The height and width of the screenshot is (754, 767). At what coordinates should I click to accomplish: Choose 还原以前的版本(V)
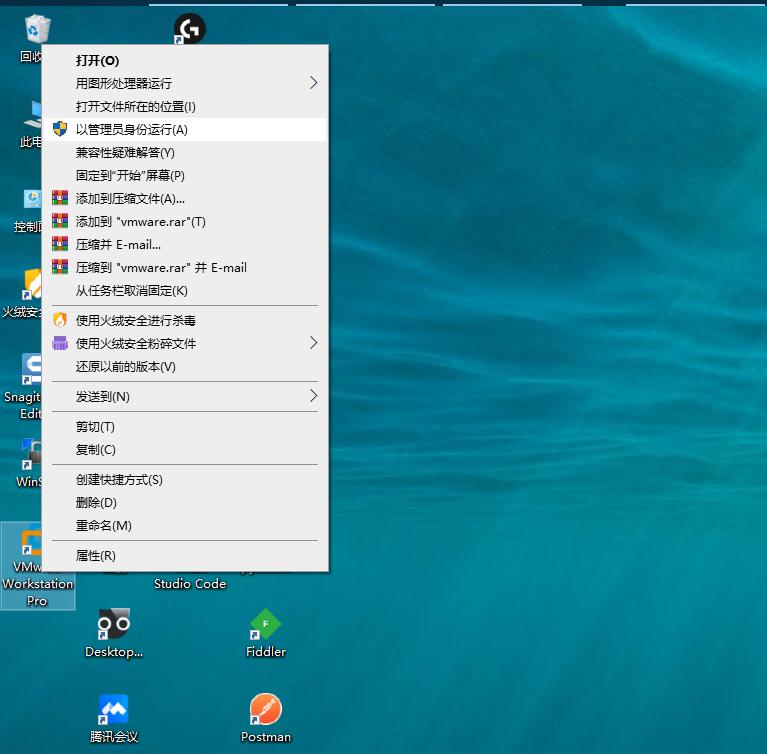pyautogui.click(x=185, y=366)
